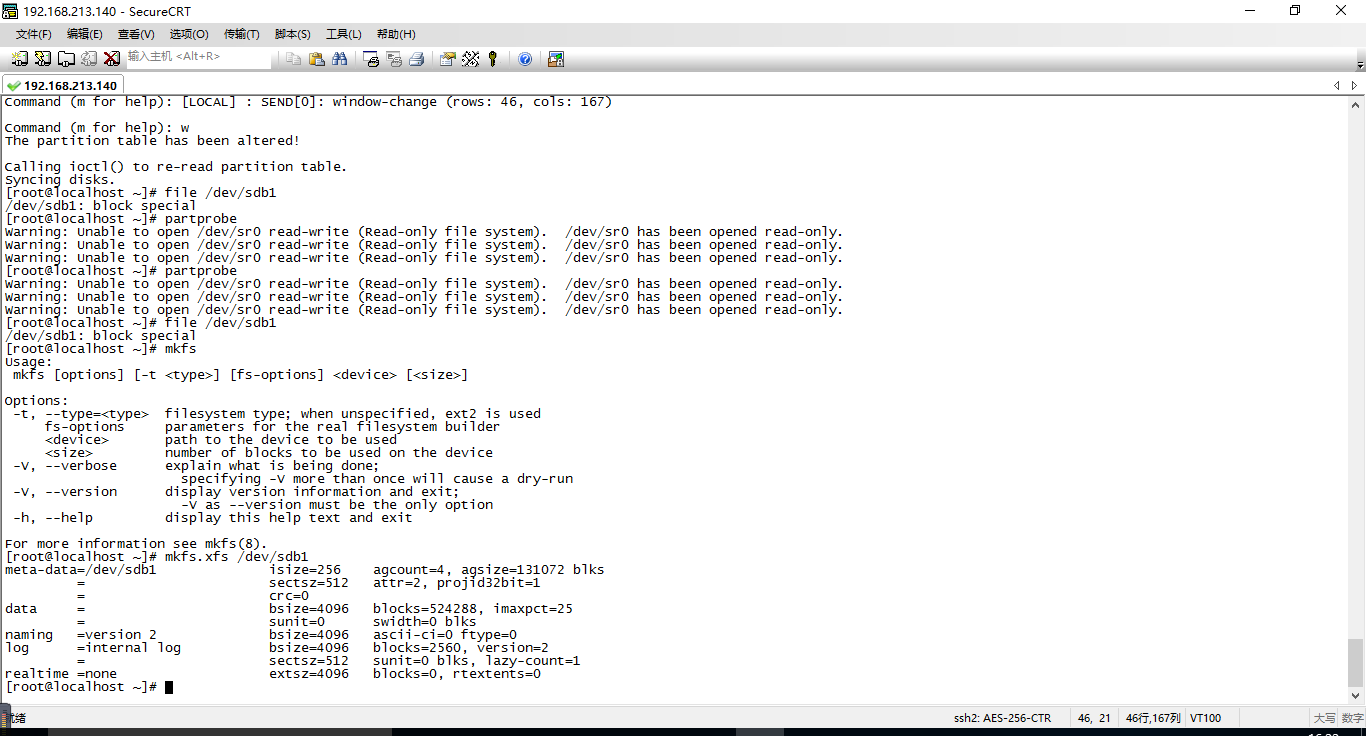The image size is (1366, 736).
Task: Disconnect the session with red X icon
Action: click(112, 59)
